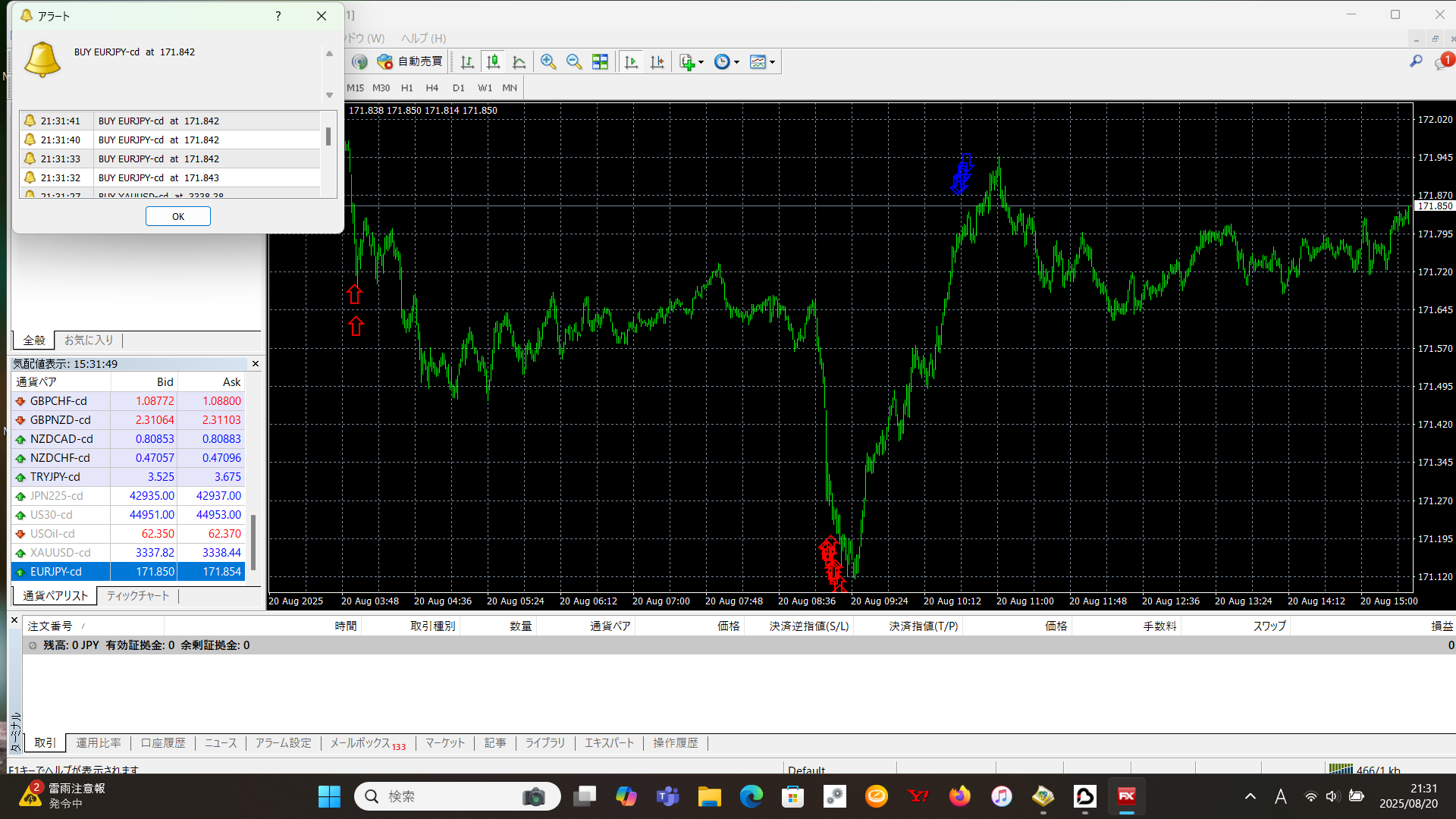Select the H4 timeframe
The width and height of the screenshot is (1456, 819).
(431, 88)
